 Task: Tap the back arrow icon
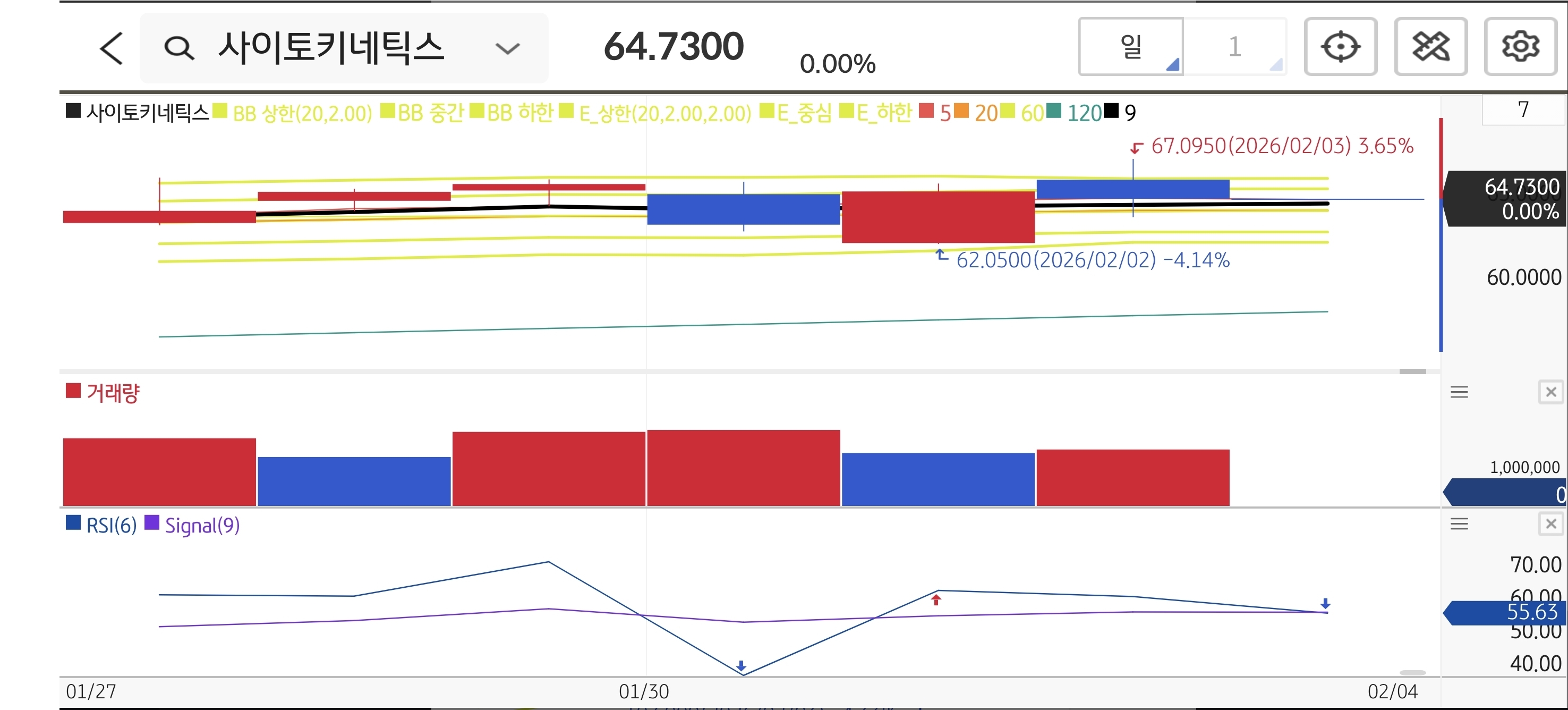tap(112, 48)
